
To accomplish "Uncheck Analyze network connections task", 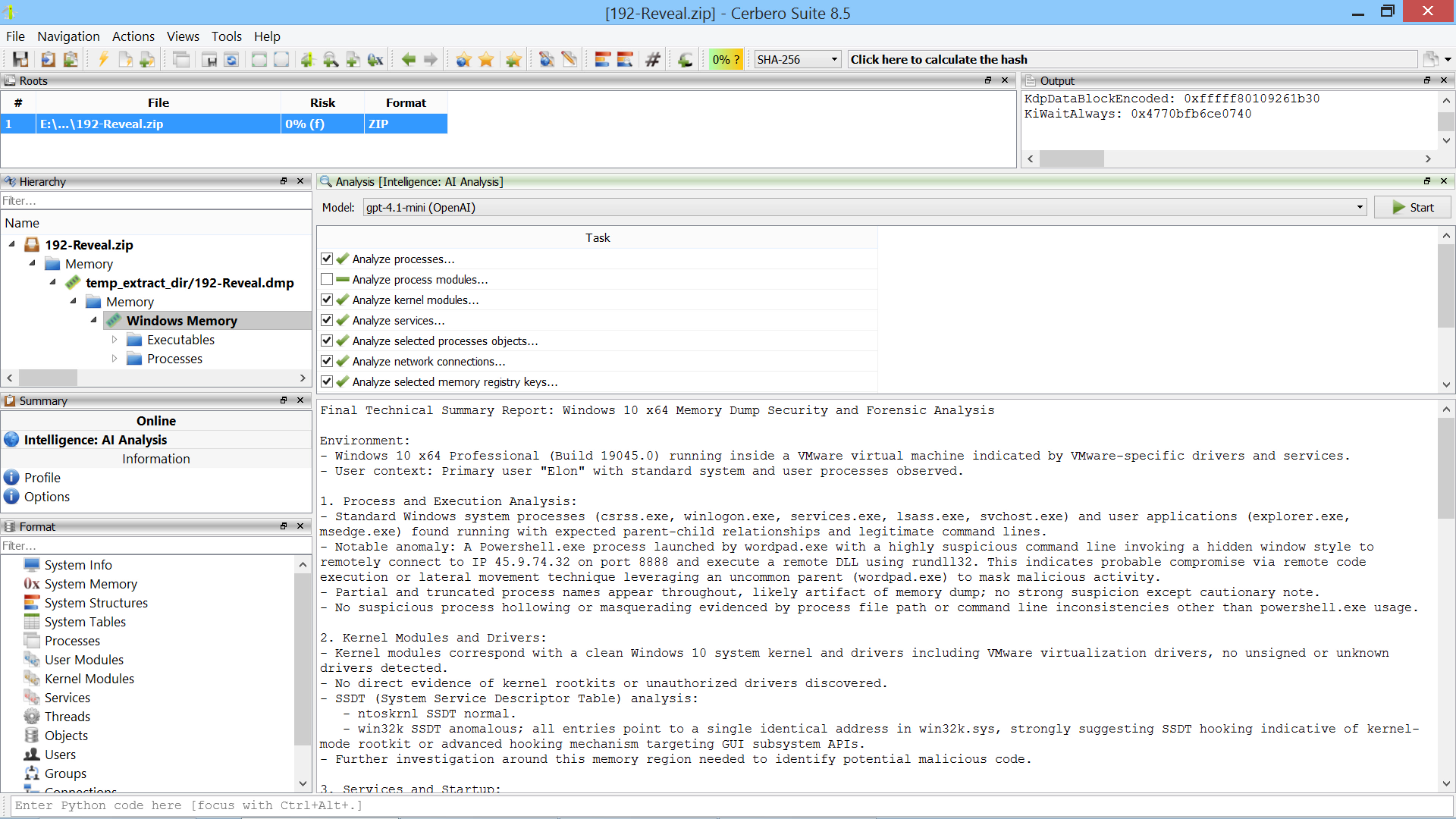I will (327, 361).
